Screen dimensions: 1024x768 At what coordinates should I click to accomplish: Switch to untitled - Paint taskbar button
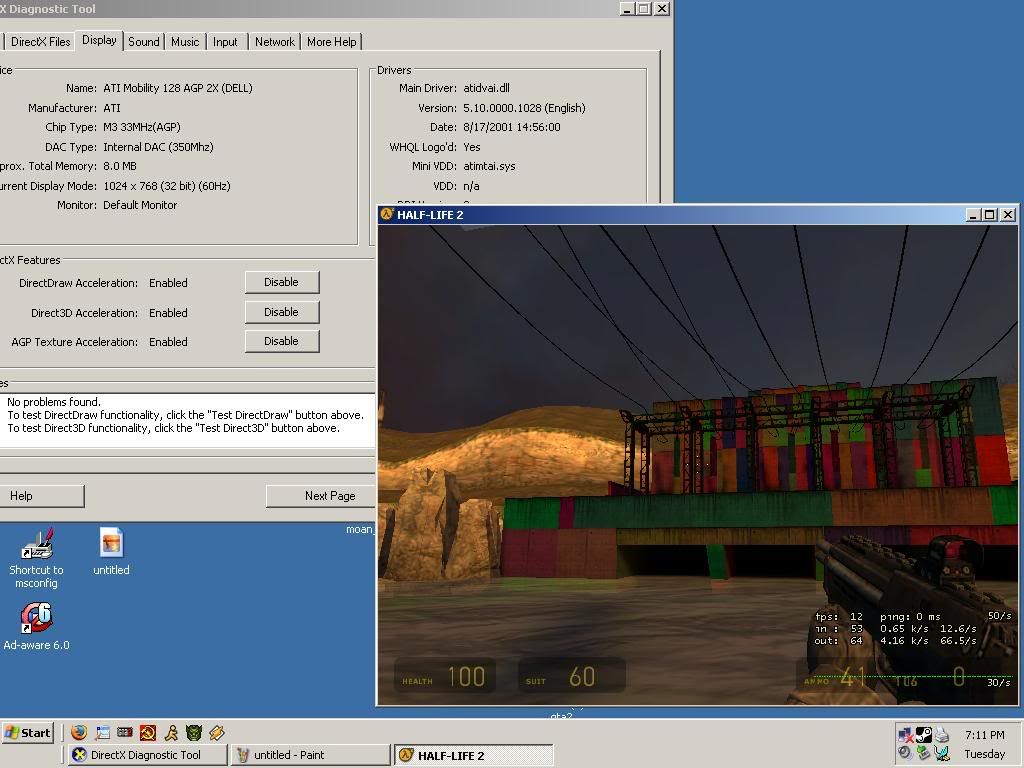point(311,755)
